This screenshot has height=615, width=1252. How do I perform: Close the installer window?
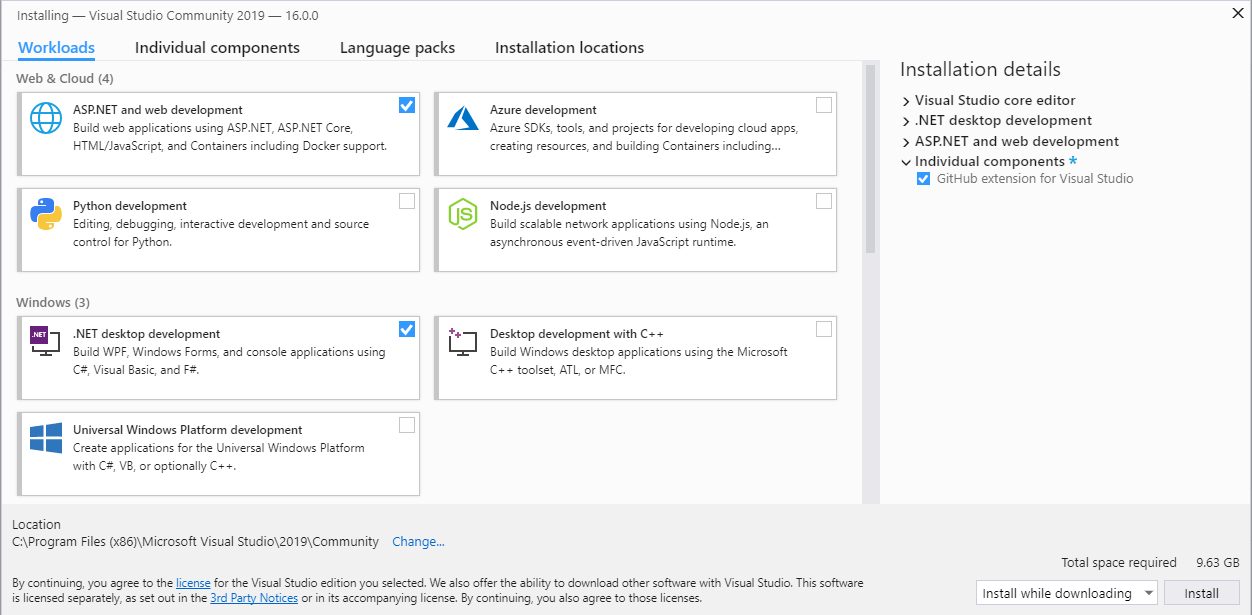(x=1237, y=14)
